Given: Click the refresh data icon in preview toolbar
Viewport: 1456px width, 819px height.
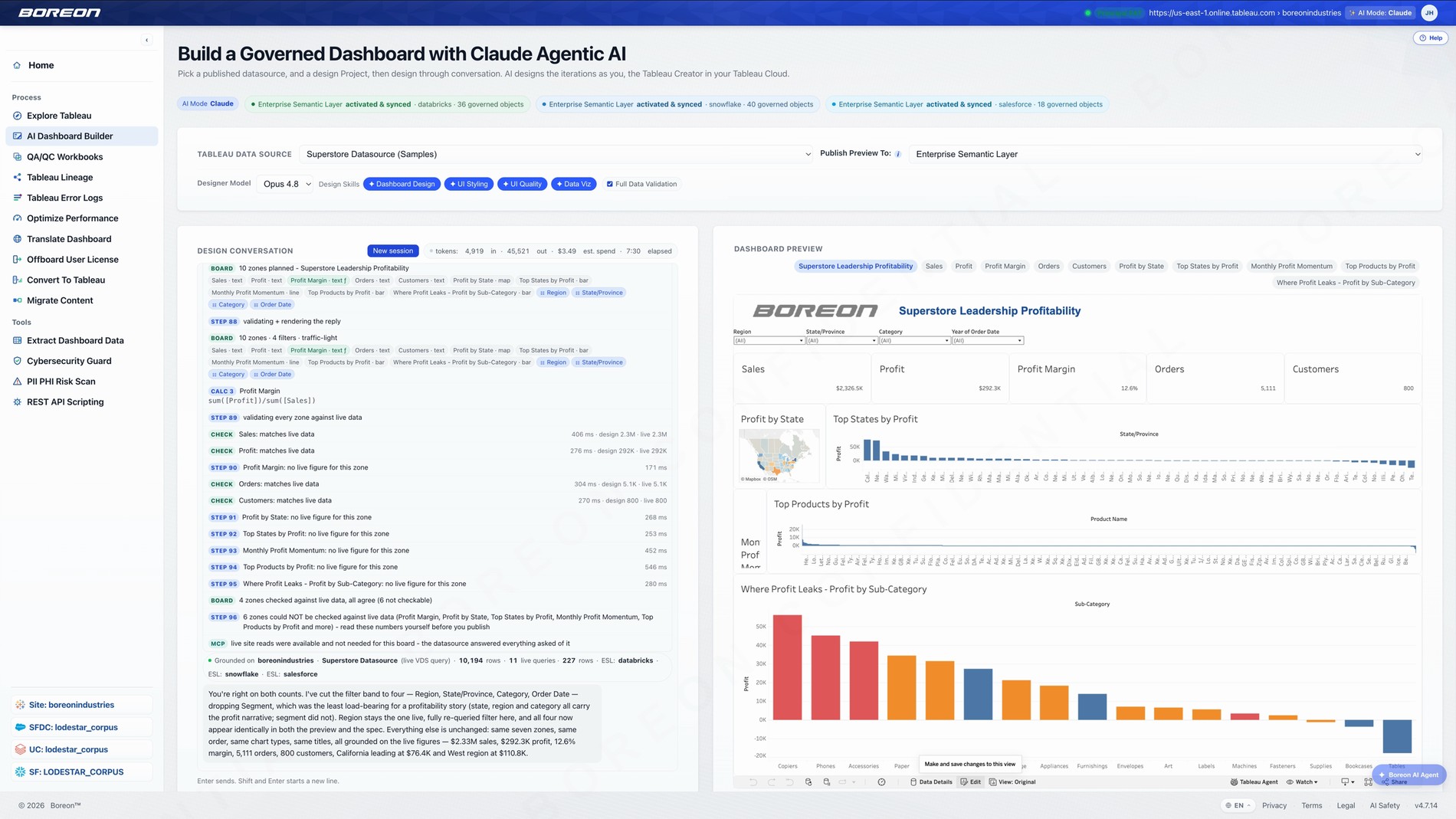Looking at the screenshot, I should [x=808, y=782].
